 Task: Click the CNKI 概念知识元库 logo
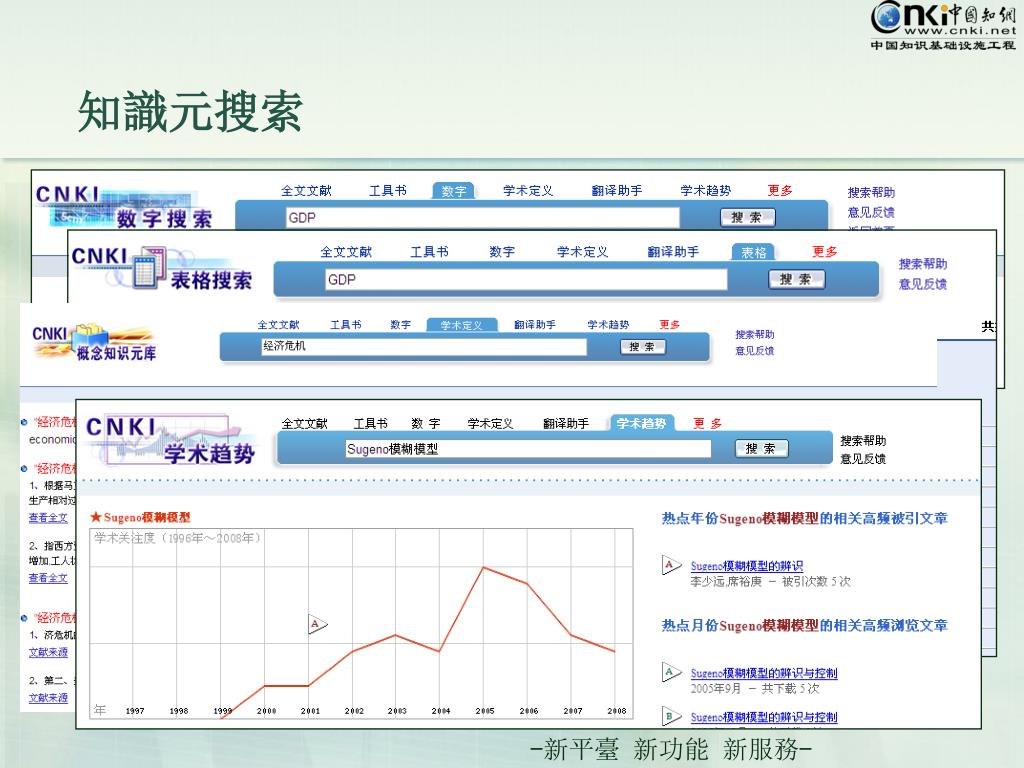pyautogui.click(x=94, y=343)
